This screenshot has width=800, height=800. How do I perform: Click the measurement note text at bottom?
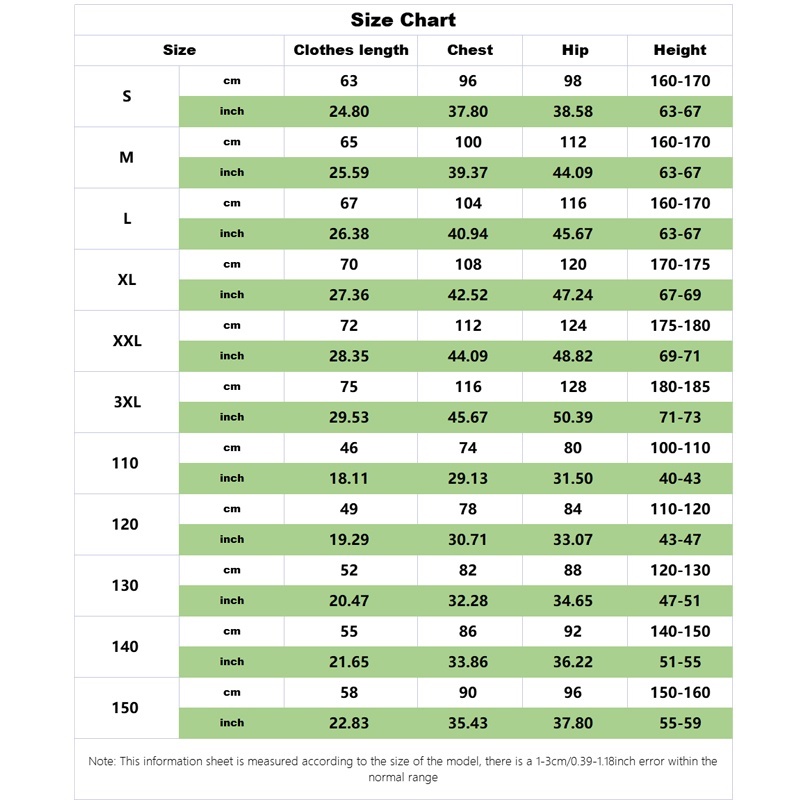pos(403,769)
